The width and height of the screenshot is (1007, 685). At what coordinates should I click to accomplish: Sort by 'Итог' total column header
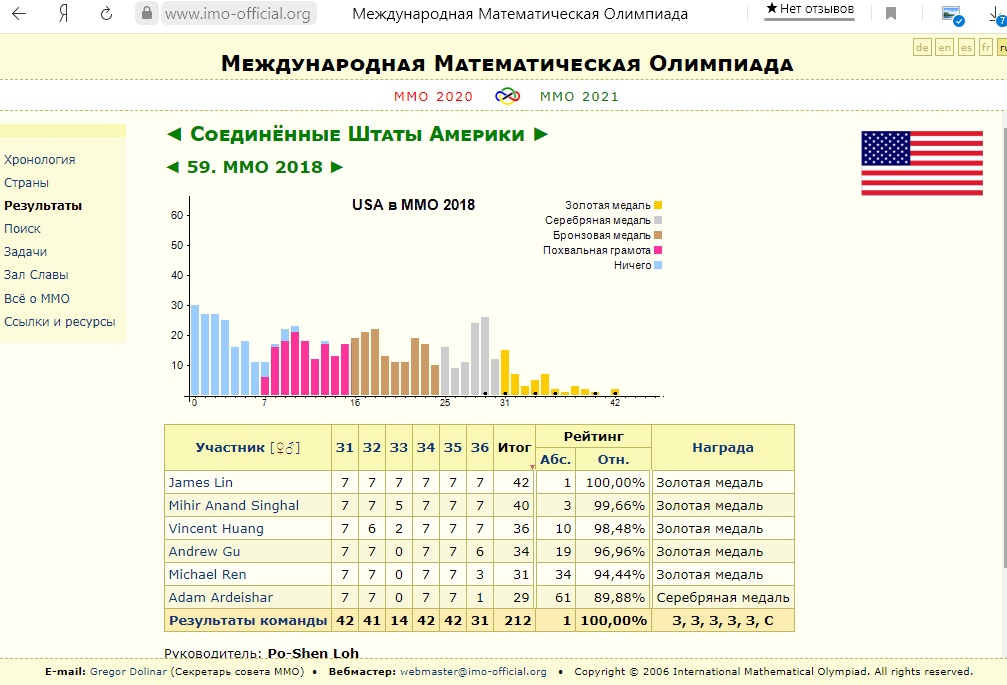(514, 447)
